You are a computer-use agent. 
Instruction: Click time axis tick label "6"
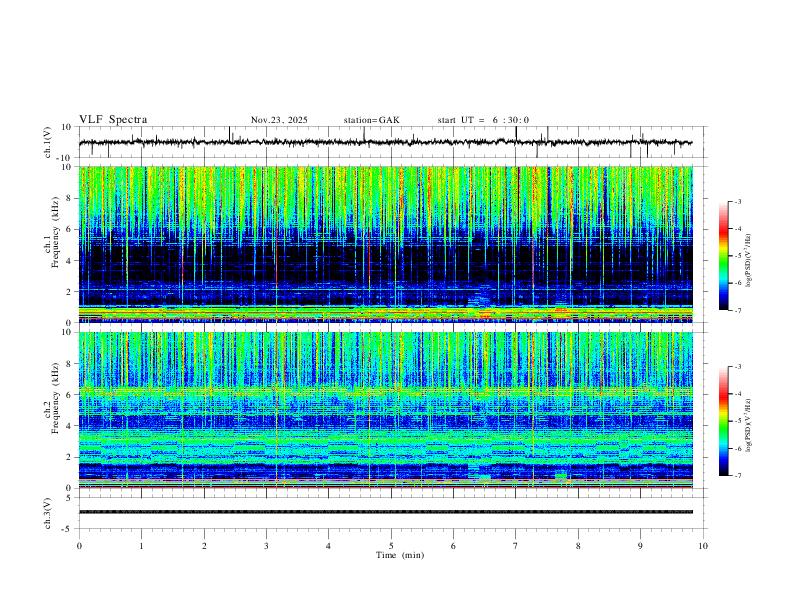tap(453, 546)
